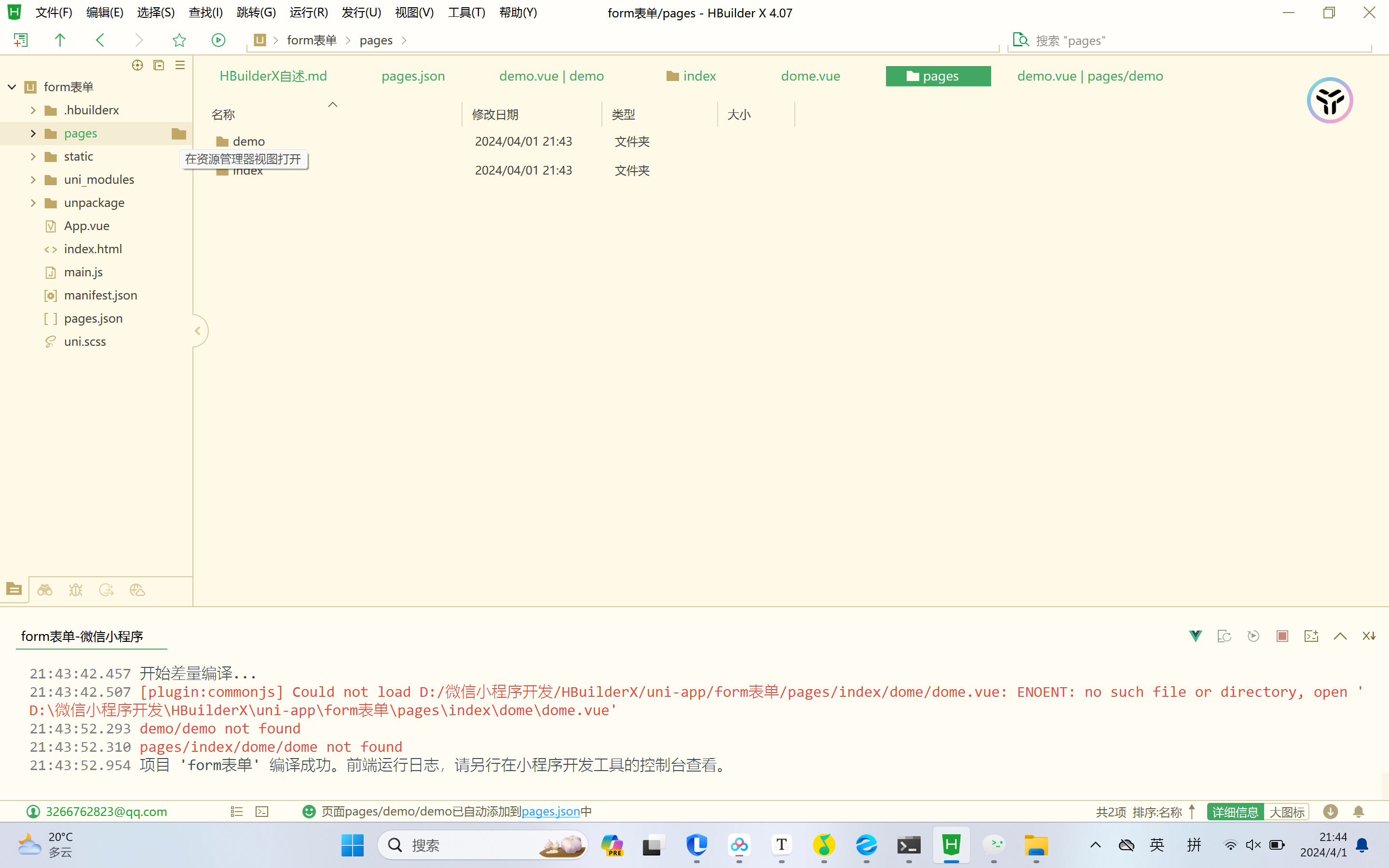Click the pages.json link in status bar
This screenshot has width=1389, height=868.
550,811
